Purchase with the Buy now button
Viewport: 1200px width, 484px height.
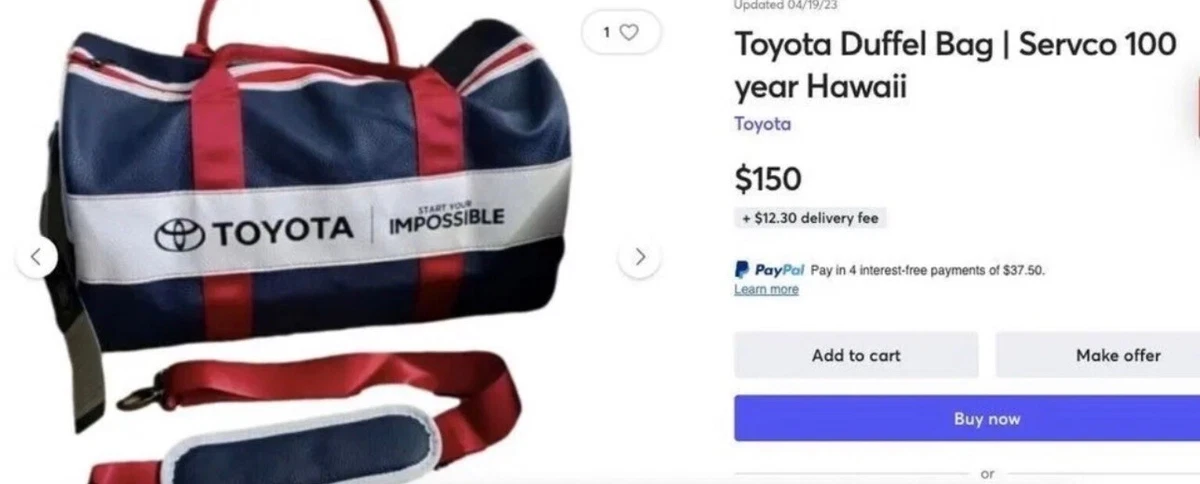(x=967, y=418)
